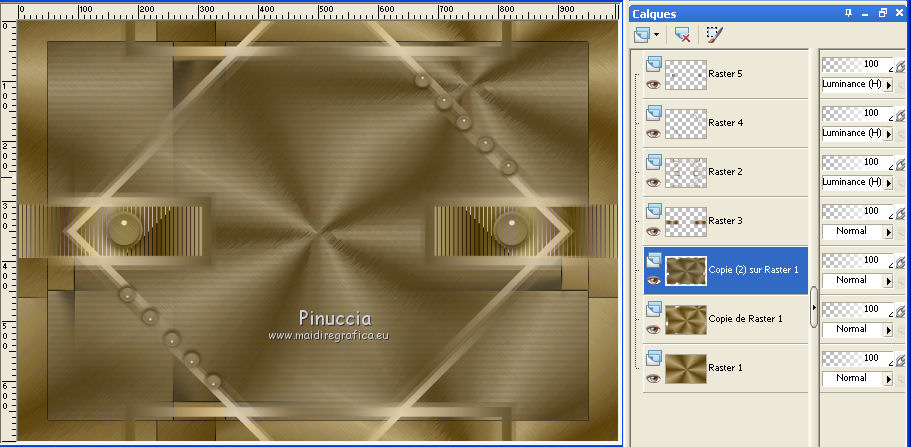
Task: Click the Raster 1 thumbnail
Action: click(x=686, y=369)
